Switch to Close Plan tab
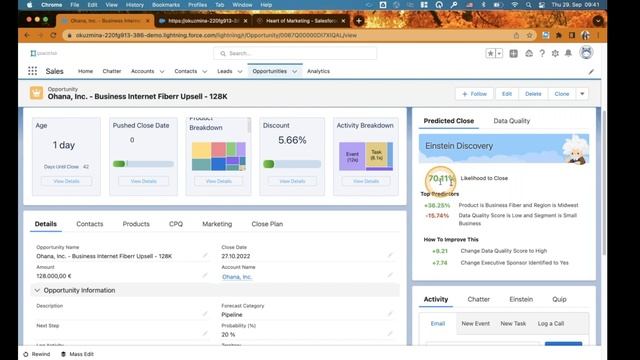 point(267,224)
